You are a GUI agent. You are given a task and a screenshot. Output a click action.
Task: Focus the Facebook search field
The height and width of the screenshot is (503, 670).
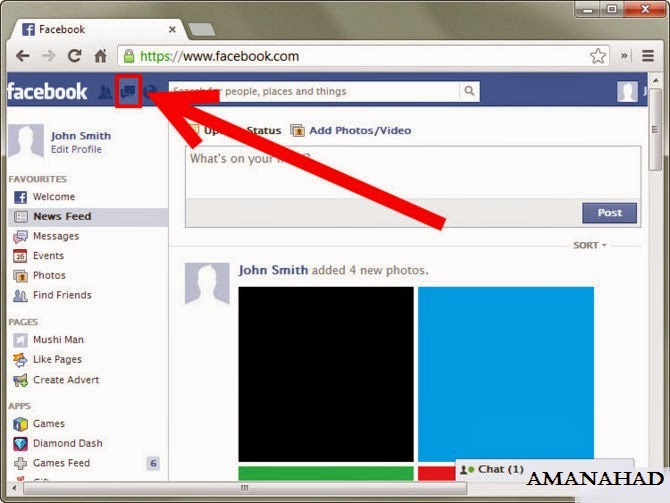tap(314, 91)
